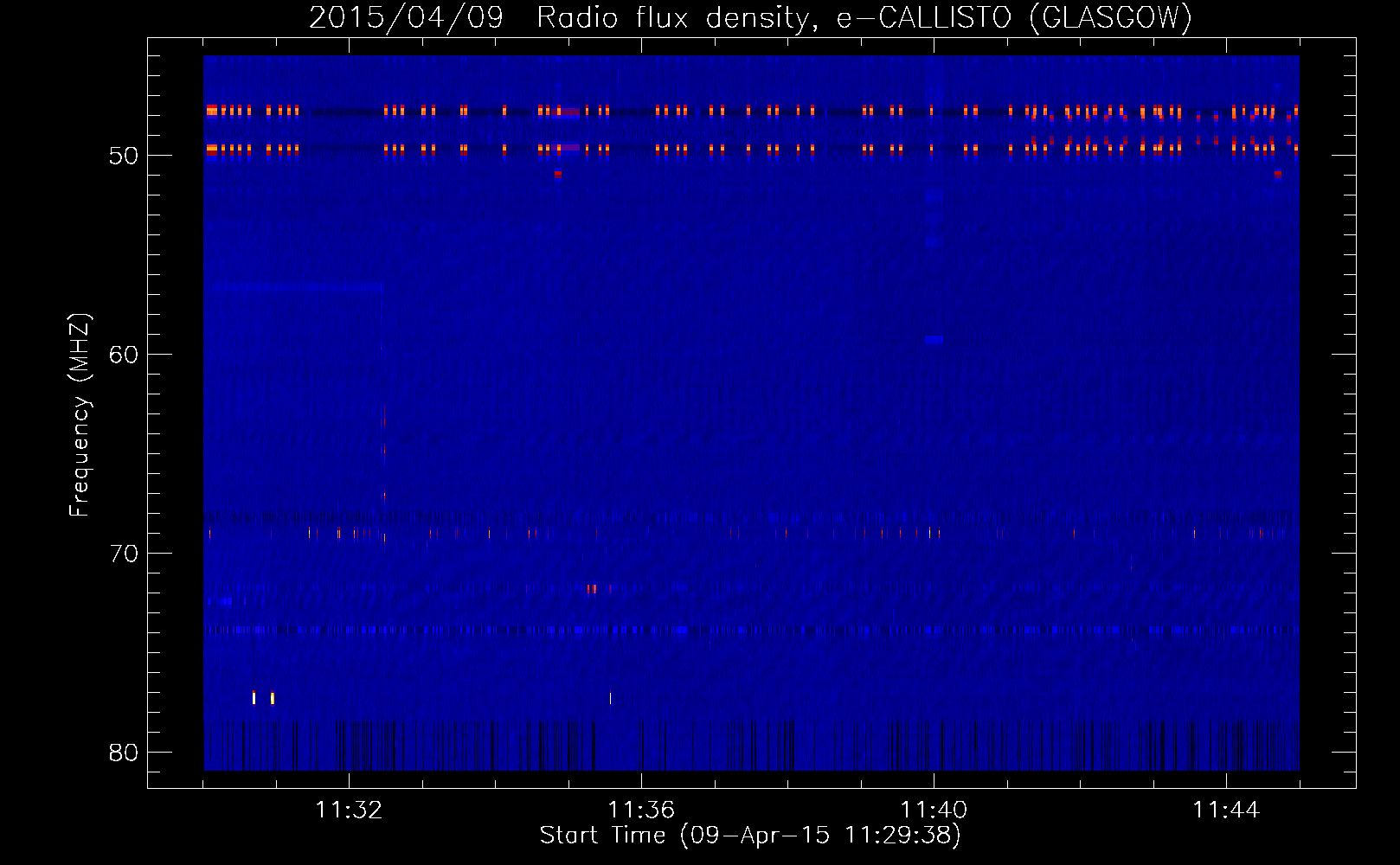Click the 11:44 time tick label
The width and height of the screenshot is (1400, 865).
click(1226, 810)
